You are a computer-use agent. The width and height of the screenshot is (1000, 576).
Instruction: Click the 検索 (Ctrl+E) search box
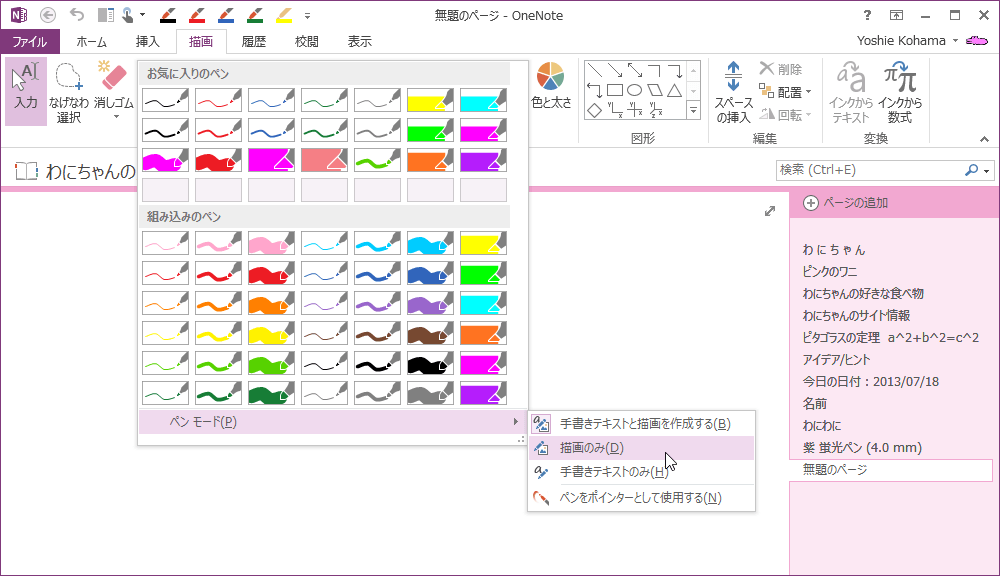pyautogui.click(x=870, y=170)
